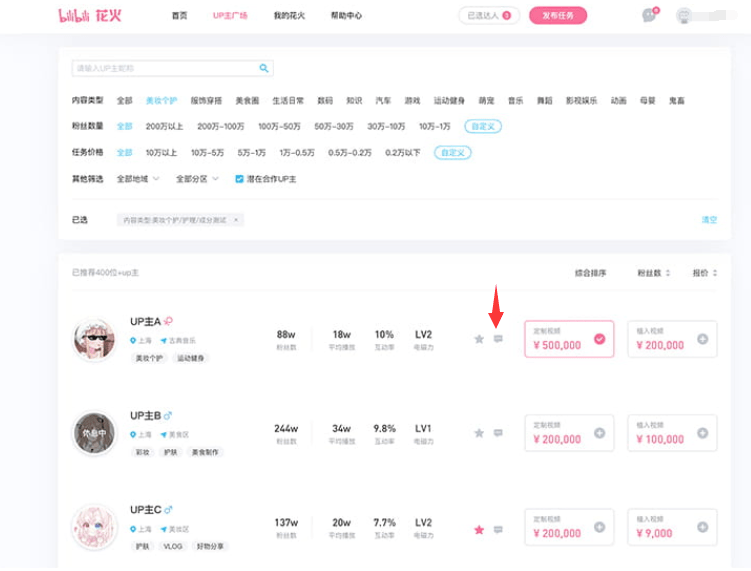The width and height of the screenshot is (751, 571).
Task: Click UP主B's 美食制作 tag
Action: click(x=205, y=452)
